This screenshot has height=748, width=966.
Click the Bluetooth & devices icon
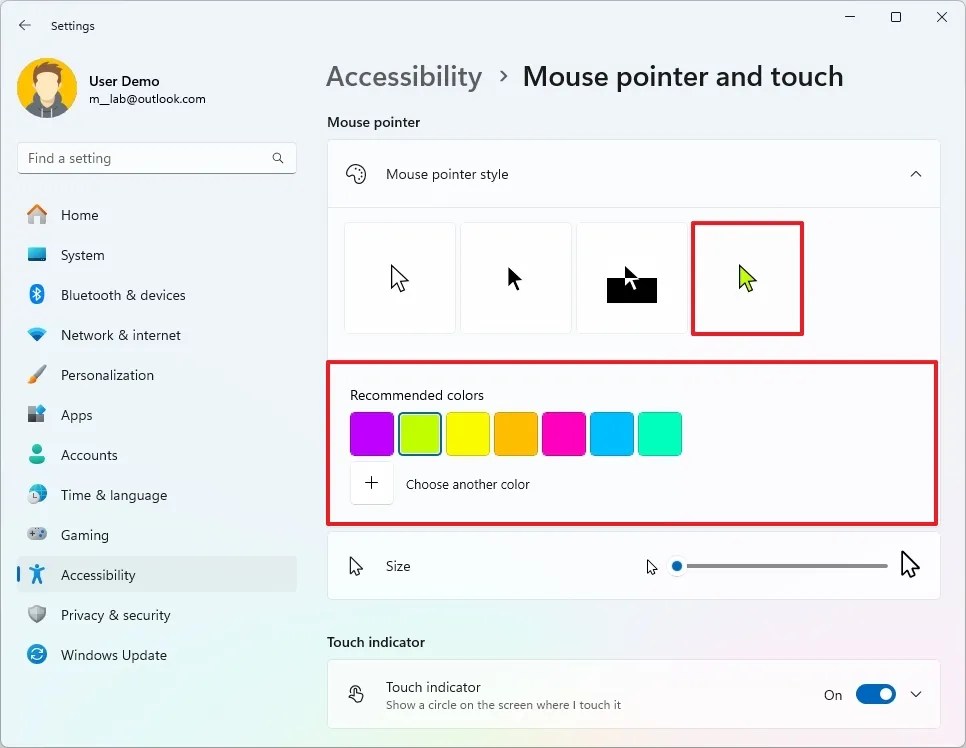click(x=38, y=295)
